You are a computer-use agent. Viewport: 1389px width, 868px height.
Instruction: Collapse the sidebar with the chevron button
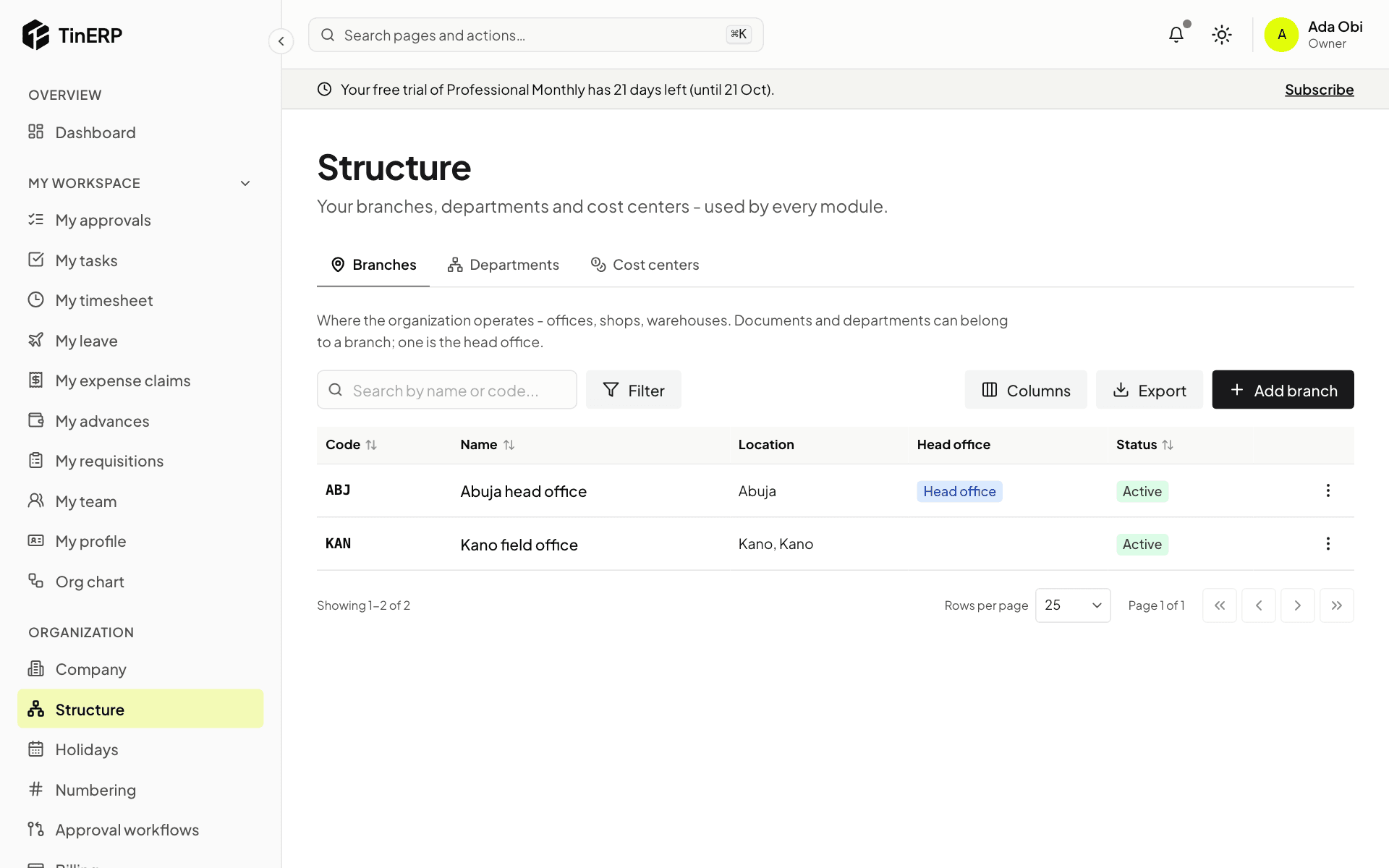click(281, 41)
